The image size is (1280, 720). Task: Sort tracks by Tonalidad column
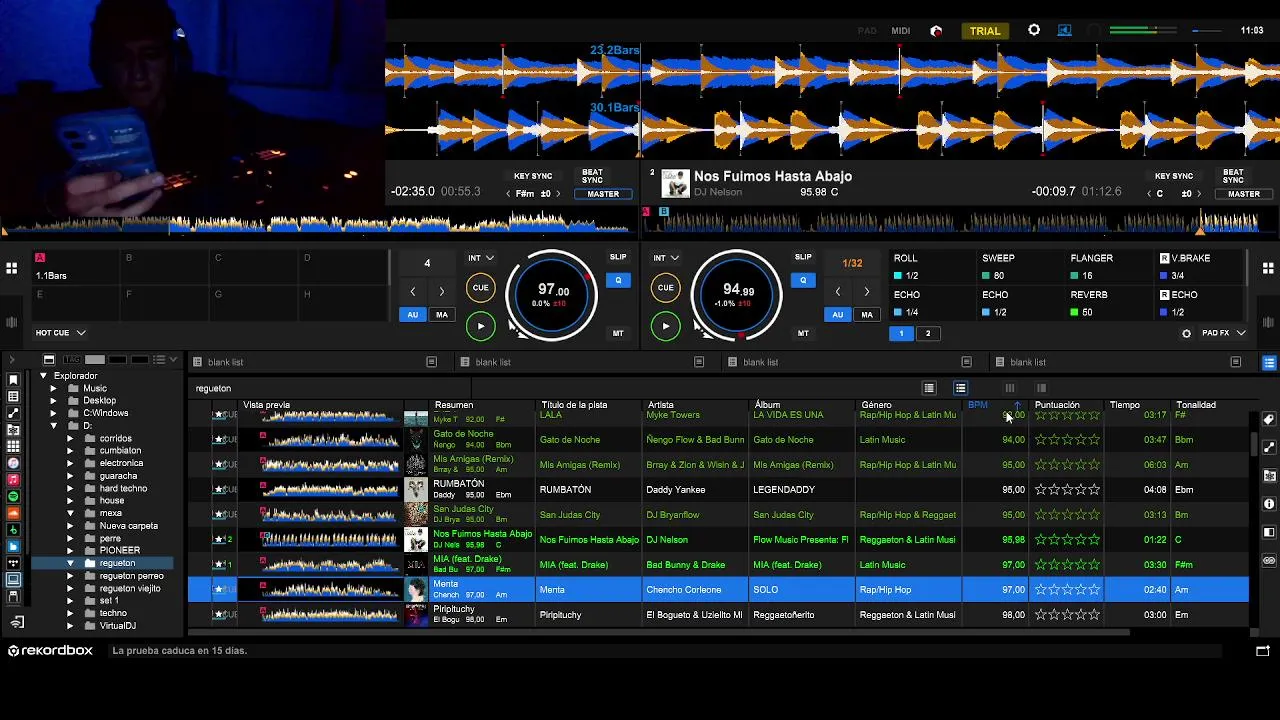[1196, 405]
